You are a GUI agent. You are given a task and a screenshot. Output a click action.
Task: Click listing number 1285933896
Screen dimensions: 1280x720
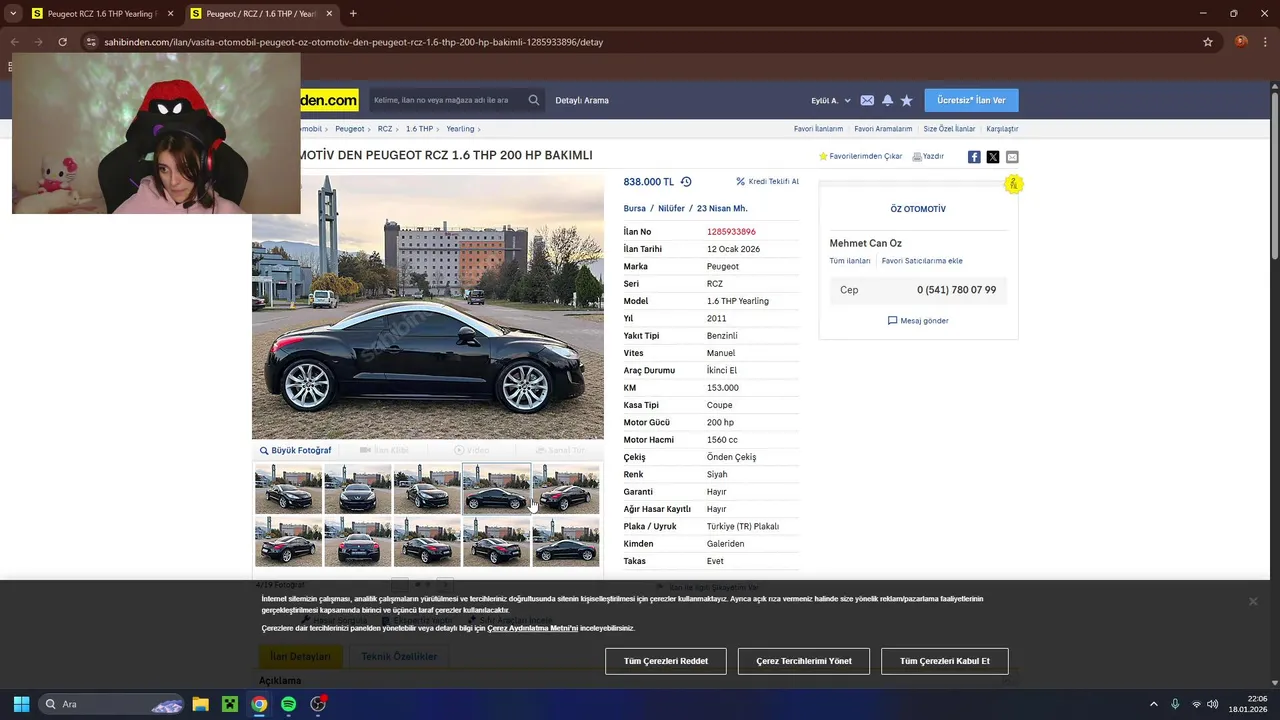(x=731, y=232)
